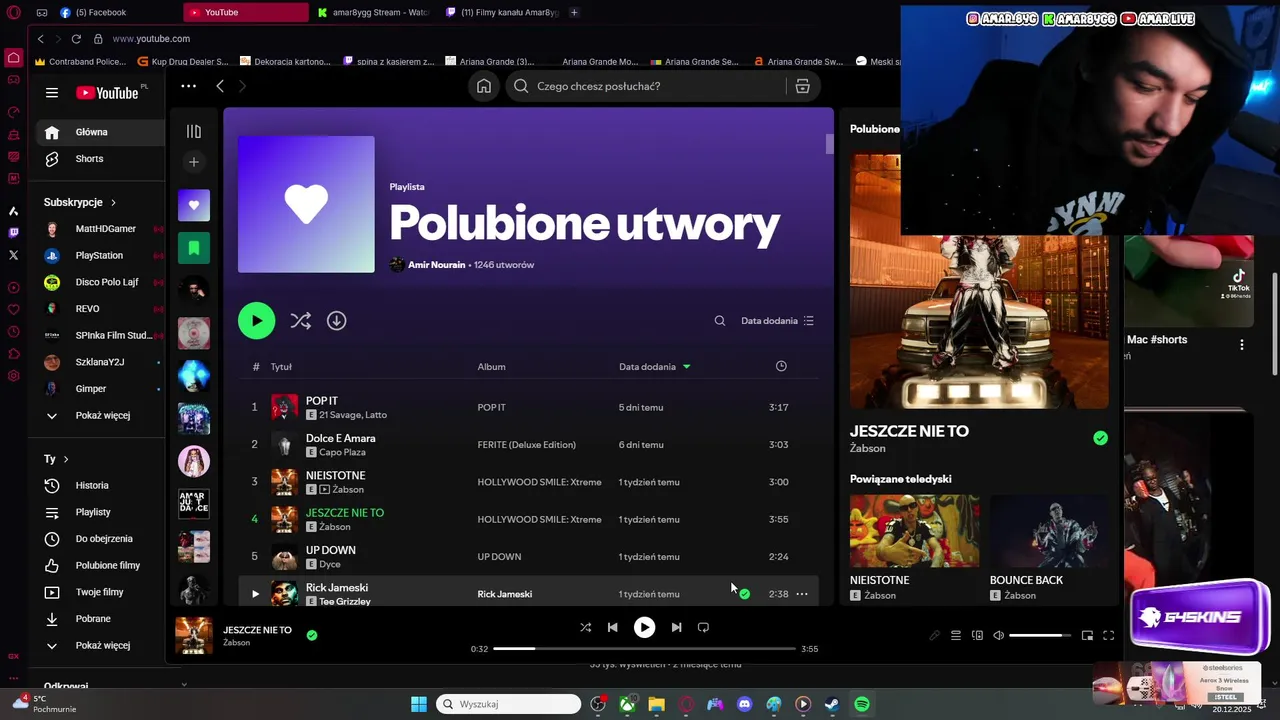Open HOLLYWOOD SMILE album for NIEISTOTNE row
The width and height of the screenshot is (1280, 720).
pyautogui.click(x=539, y=482)
